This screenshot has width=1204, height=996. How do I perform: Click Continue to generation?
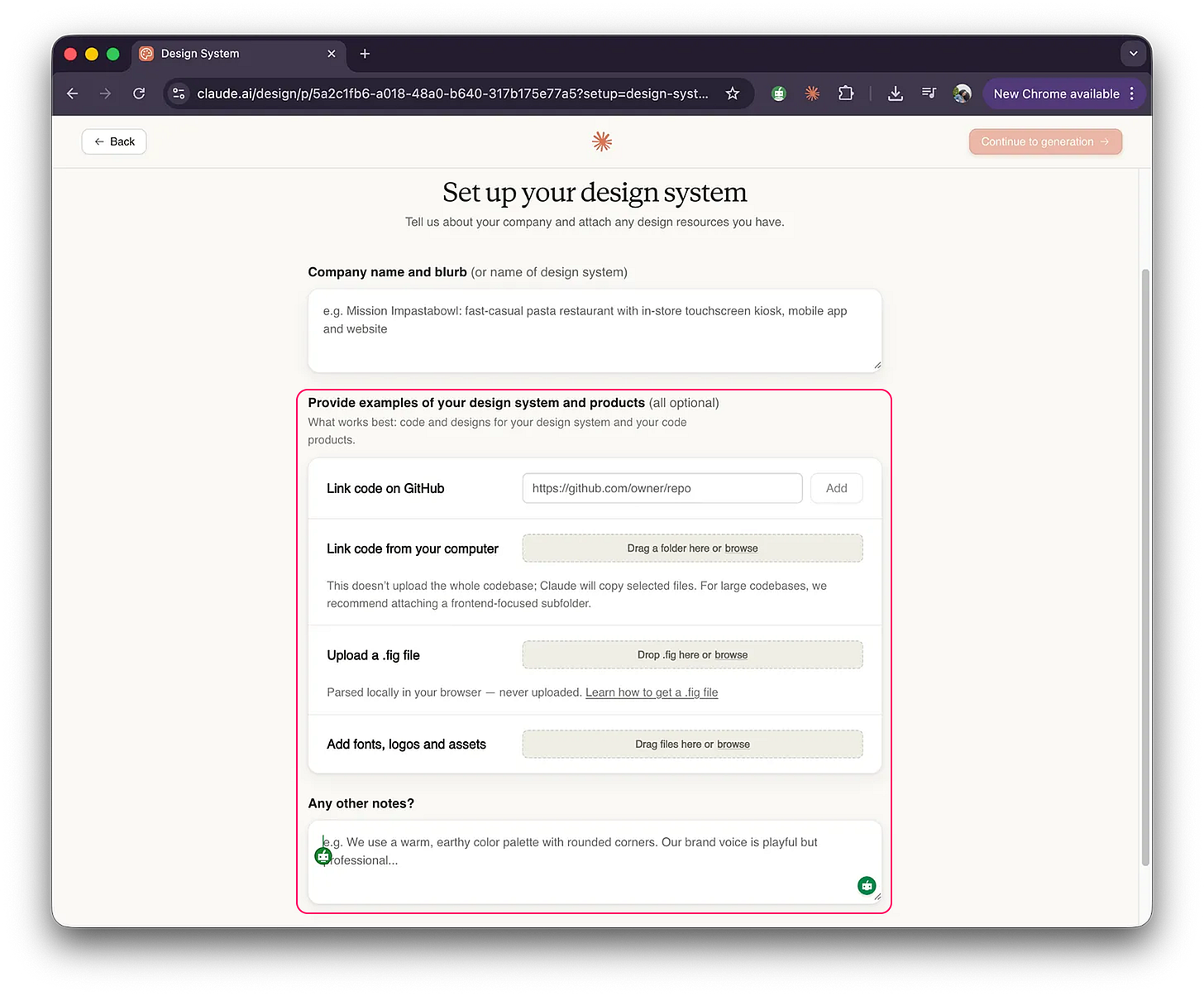(x=1045, y=141)
